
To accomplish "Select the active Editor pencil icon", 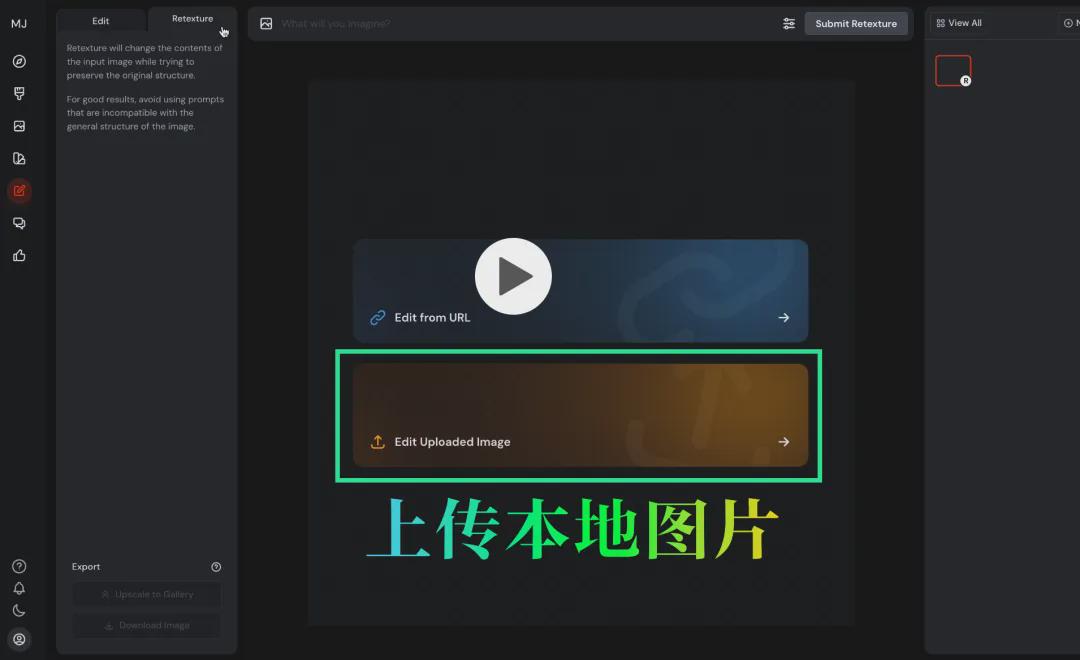I will [x=19, y=191].
